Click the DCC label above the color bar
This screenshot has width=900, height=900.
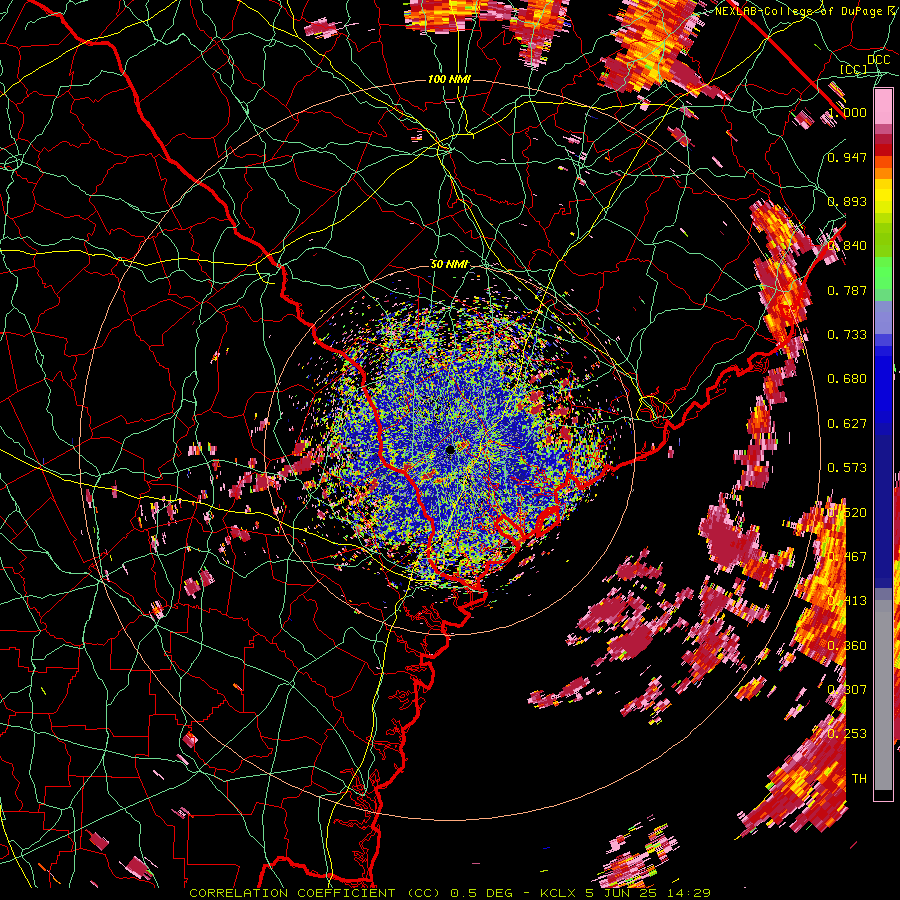point(878,60)
